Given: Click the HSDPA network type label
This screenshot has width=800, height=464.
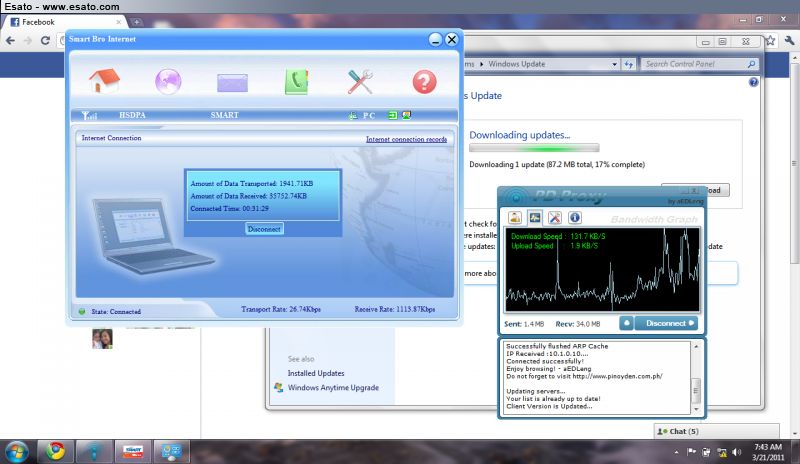Looking at the screenshot, I should point(132,115).
